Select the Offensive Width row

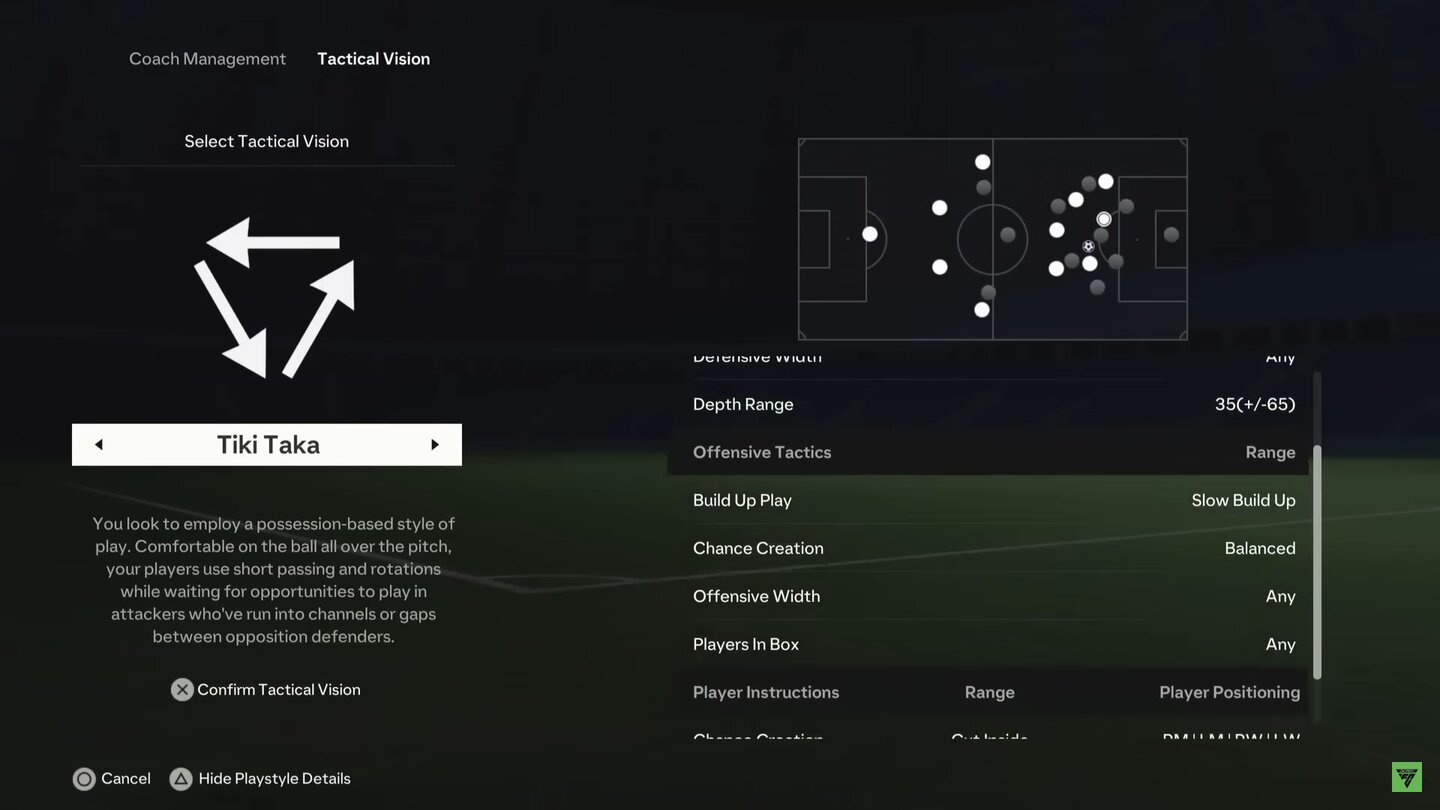pos(993,596)
